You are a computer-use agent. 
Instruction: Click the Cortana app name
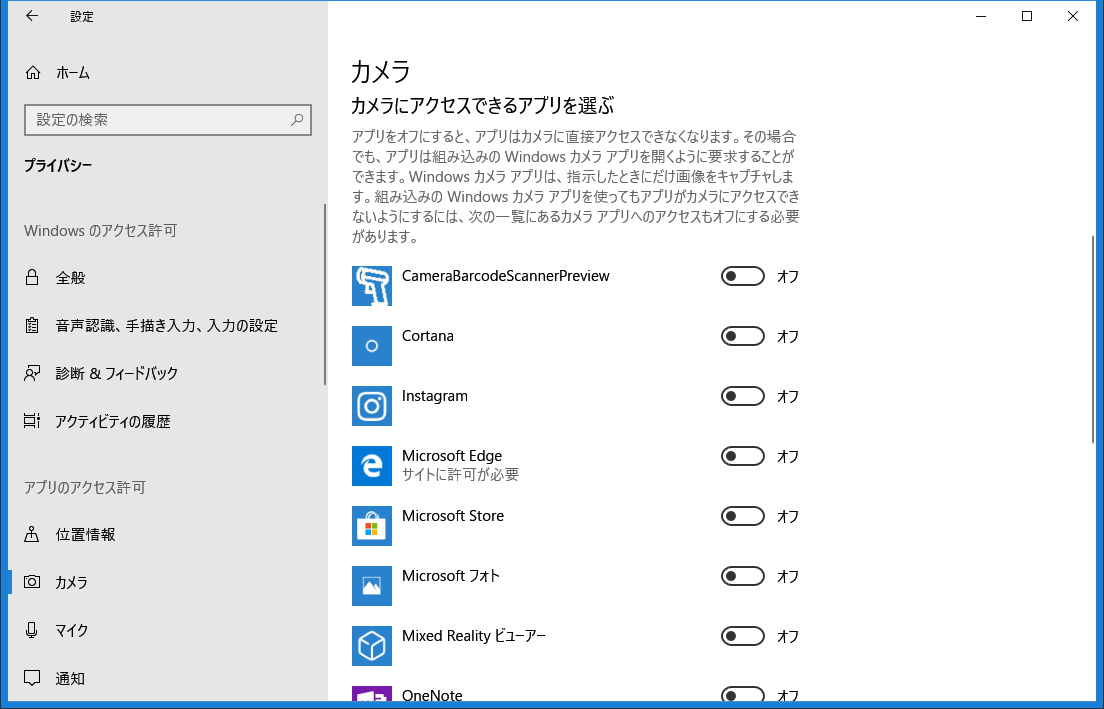tap(427, 336)
